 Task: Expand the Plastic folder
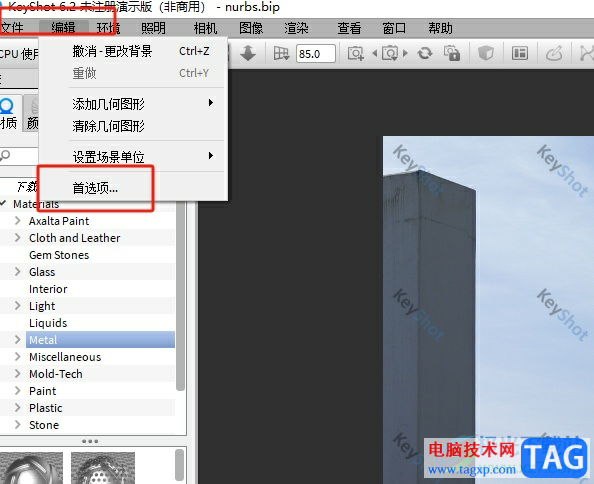pyautogui.click(x=17, y=408)
